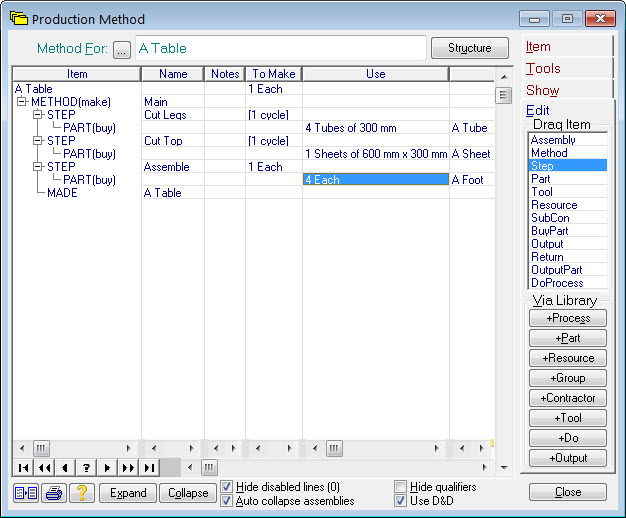Click the Use column header
Viewport: 626px width, 518px height.
coord(376,74)
